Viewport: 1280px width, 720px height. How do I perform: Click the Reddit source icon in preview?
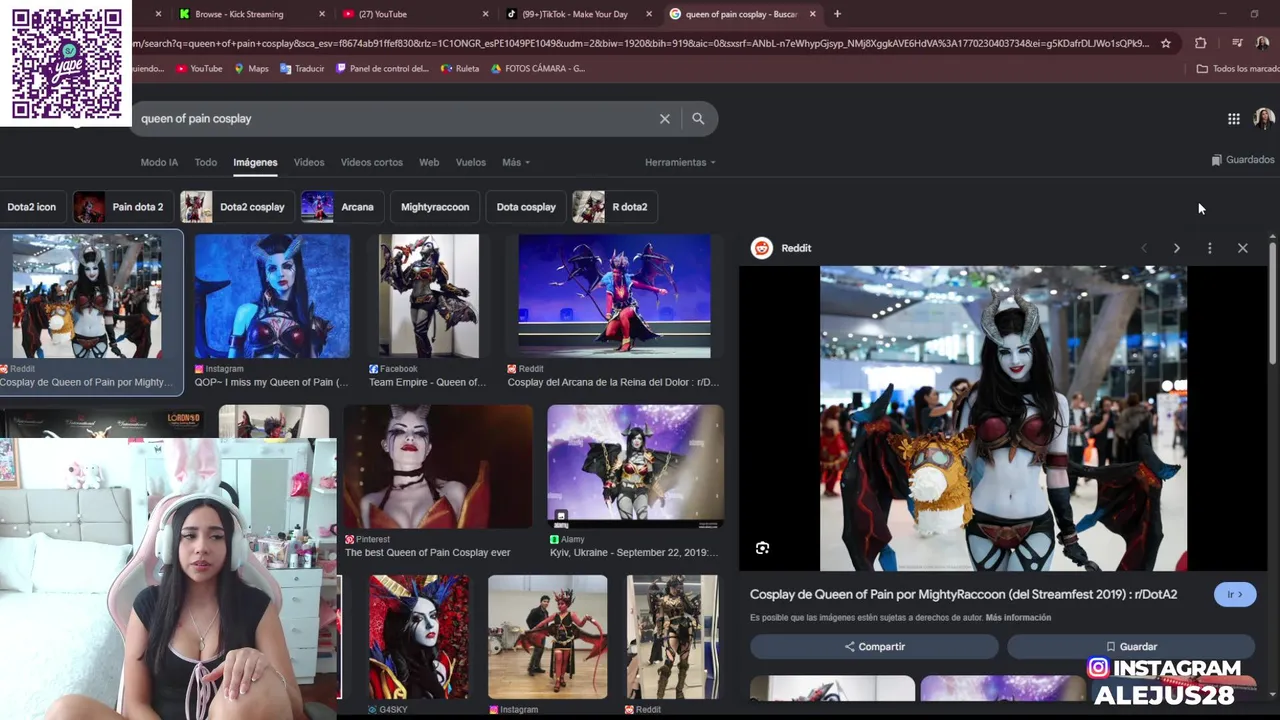click(x=762, y=248)
